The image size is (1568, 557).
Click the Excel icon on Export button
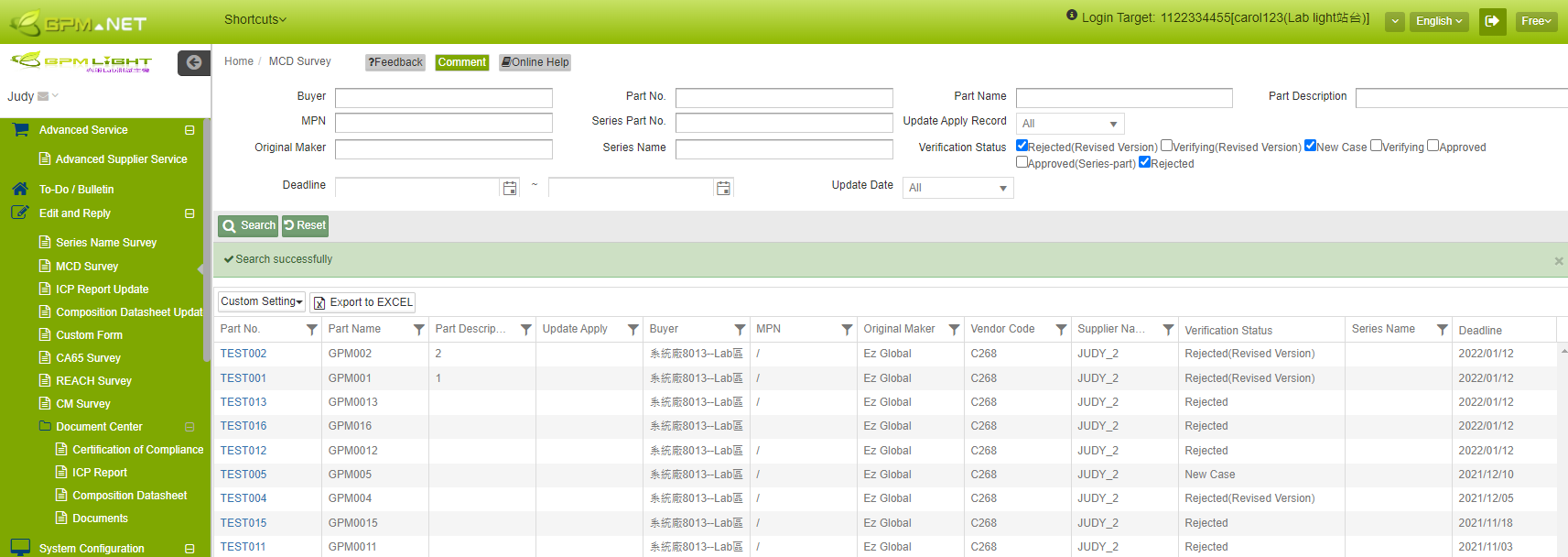point(319,302)
